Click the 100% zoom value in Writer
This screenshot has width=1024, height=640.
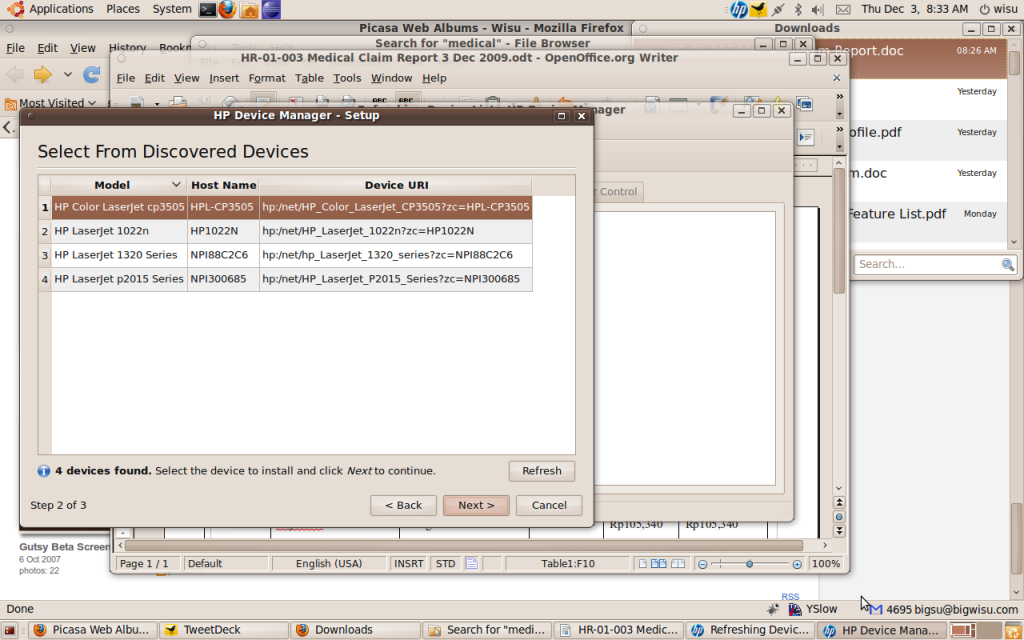[825, 564]
